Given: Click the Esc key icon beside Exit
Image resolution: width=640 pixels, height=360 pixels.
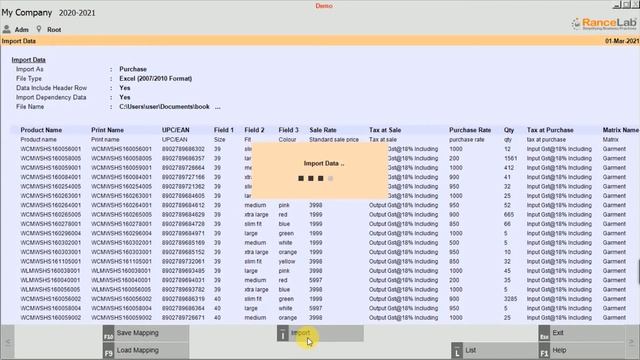Looking at the screenshot, I should [544, 334].
